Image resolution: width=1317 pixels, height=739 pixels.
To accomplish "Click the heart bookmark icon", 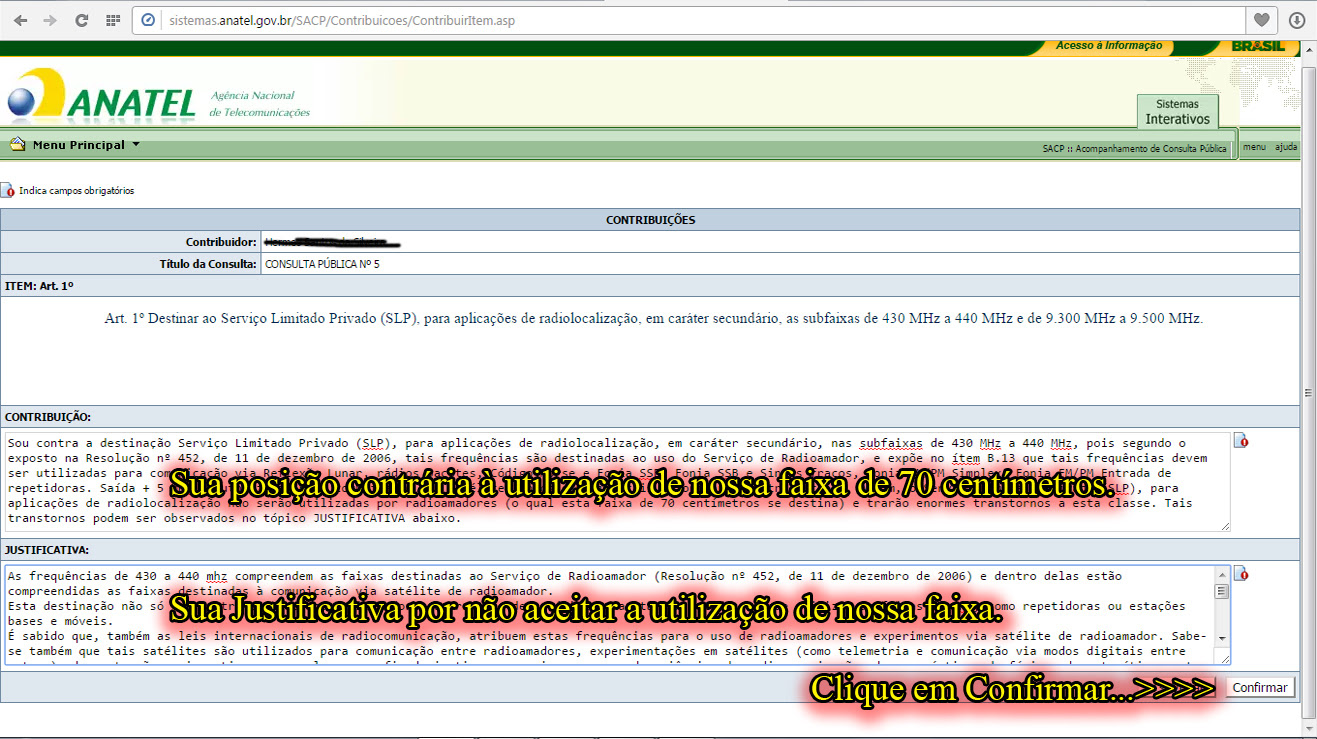I will [x=1262, y=20].
